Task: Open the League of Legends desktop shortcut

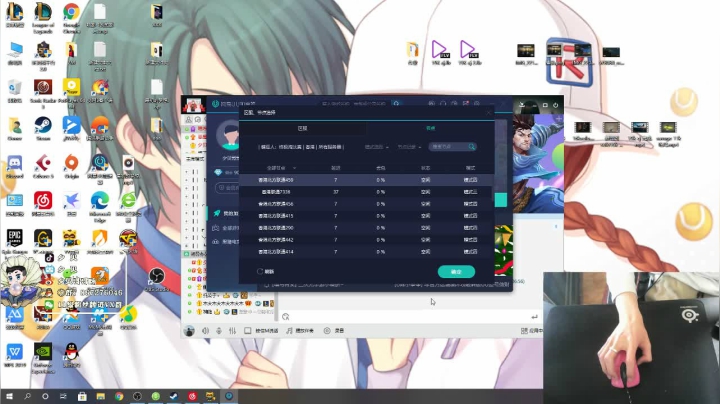Action: click(x=43, y=18)
